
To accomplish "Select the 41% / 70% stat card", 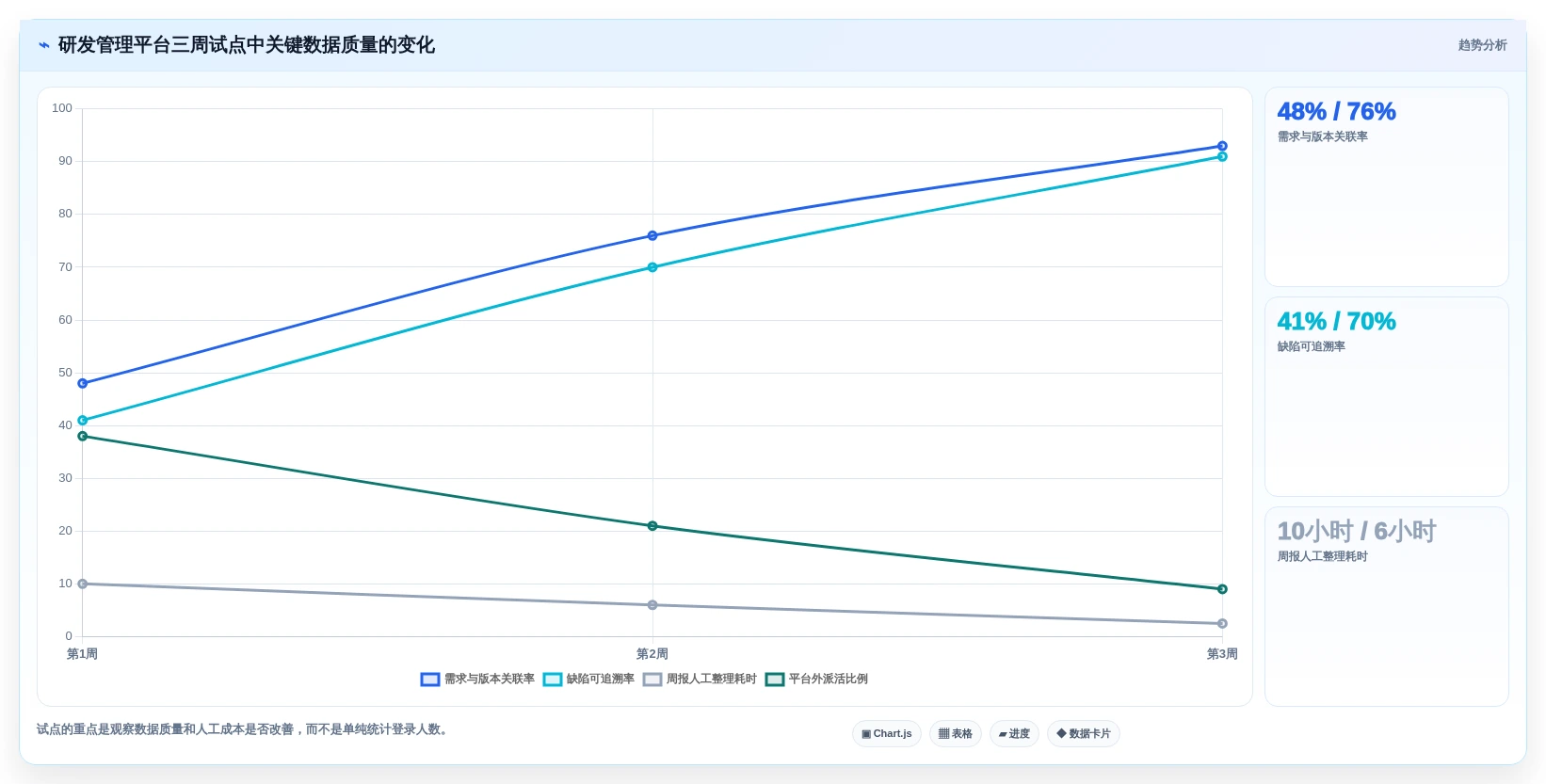I will (1386, 397).
